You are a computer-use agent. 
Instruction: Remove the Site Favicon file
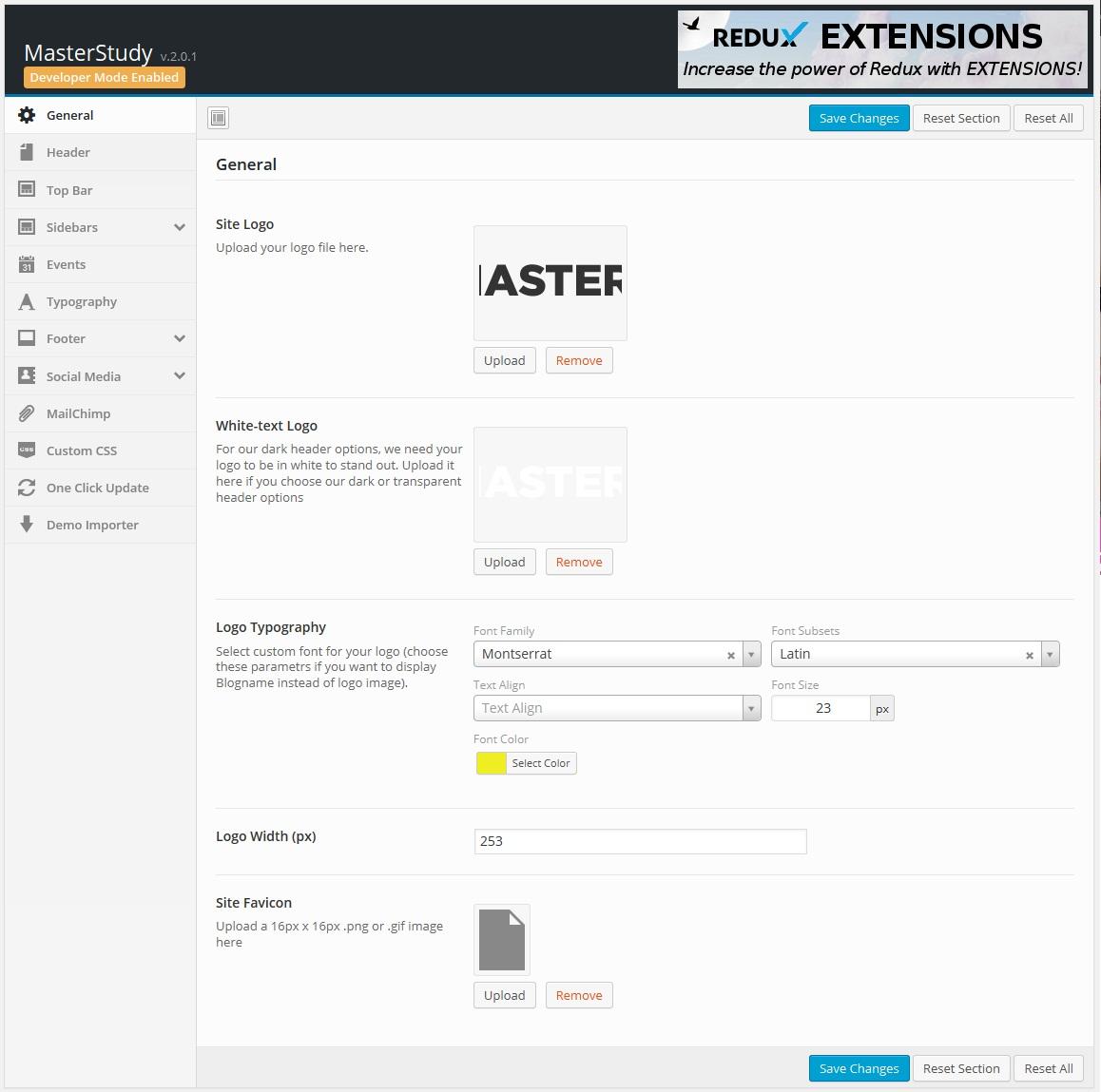click(x=579, y=995)
